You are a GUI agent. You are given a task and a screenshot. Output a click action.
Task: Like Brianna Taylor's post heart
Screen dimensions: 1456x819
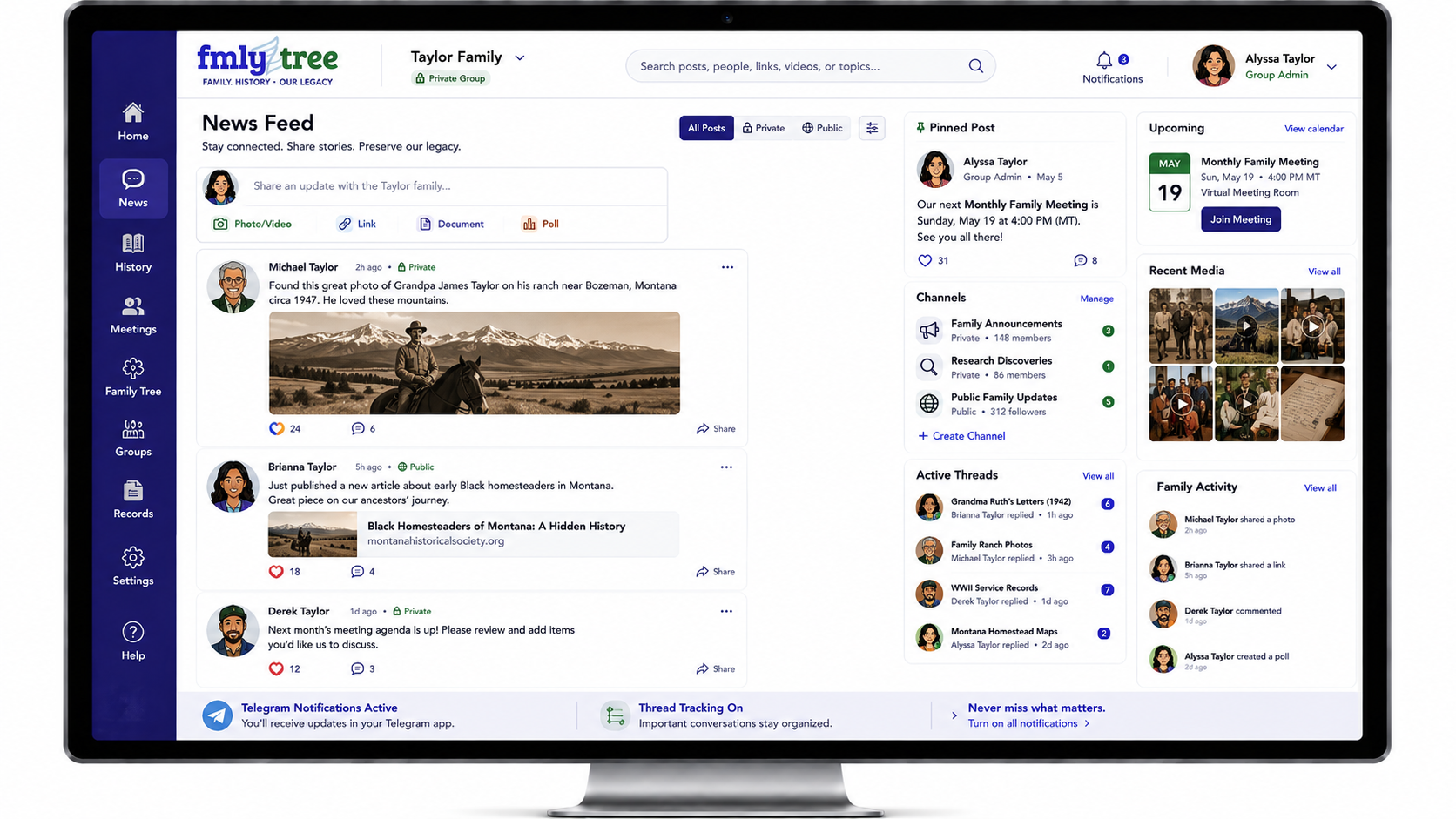(276, 572)
